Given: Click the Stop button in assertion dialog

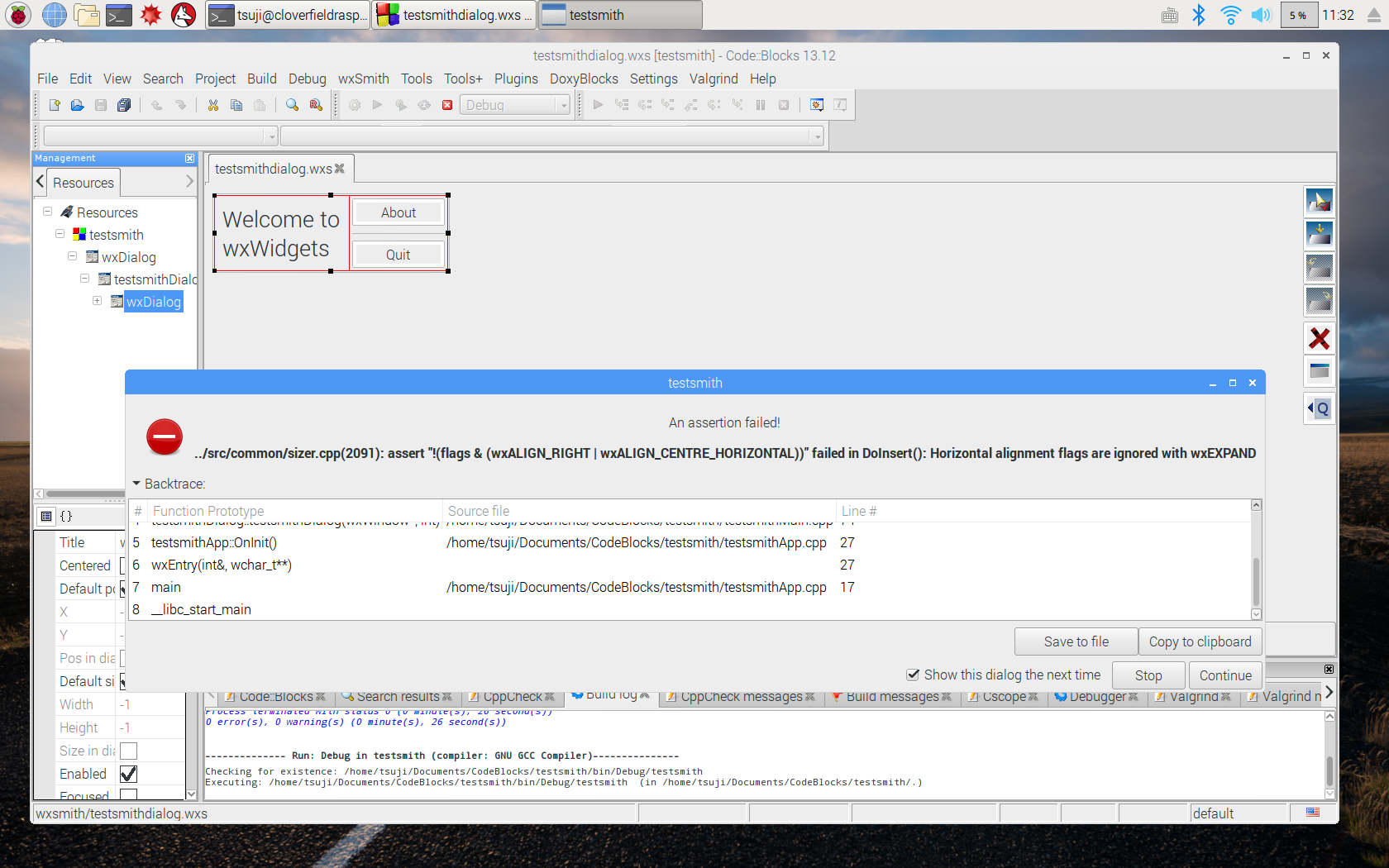Looking at the screenshot, I should click(x=1148, y=675).
